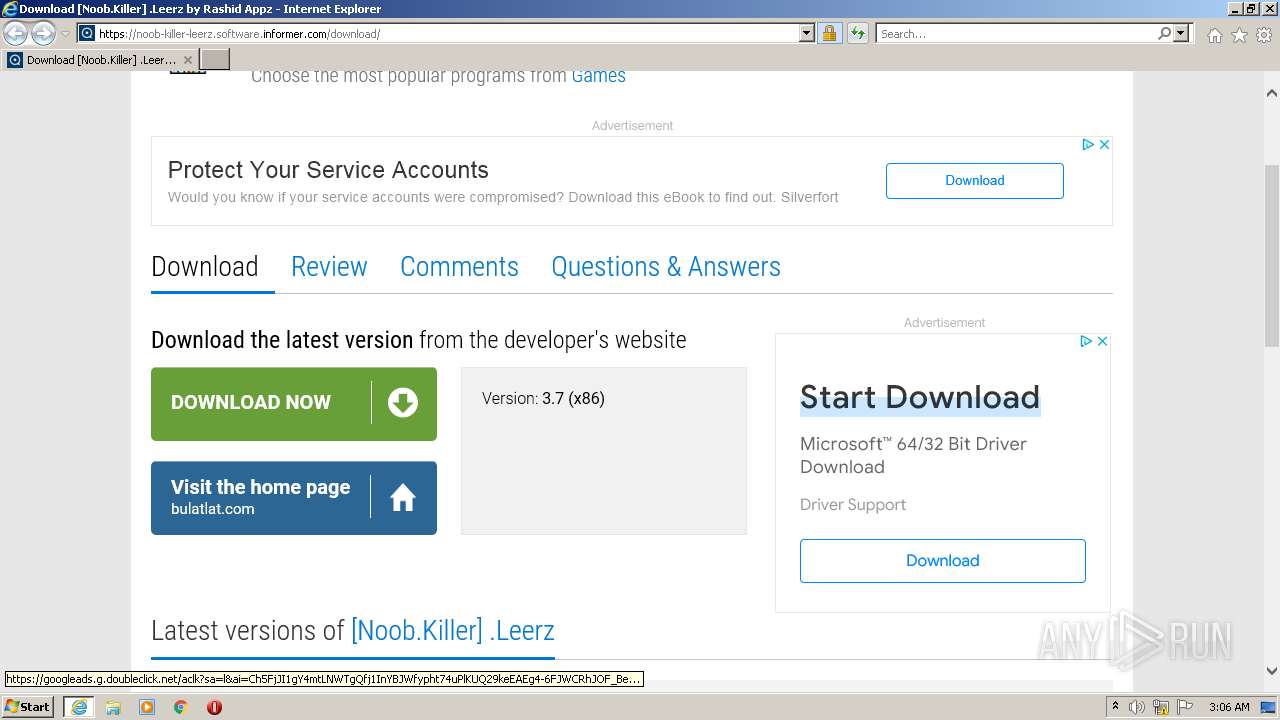This screenshot has width=1280, height=720.
Task: Click the browser Search box
Action: click(x=1016, y=33)
